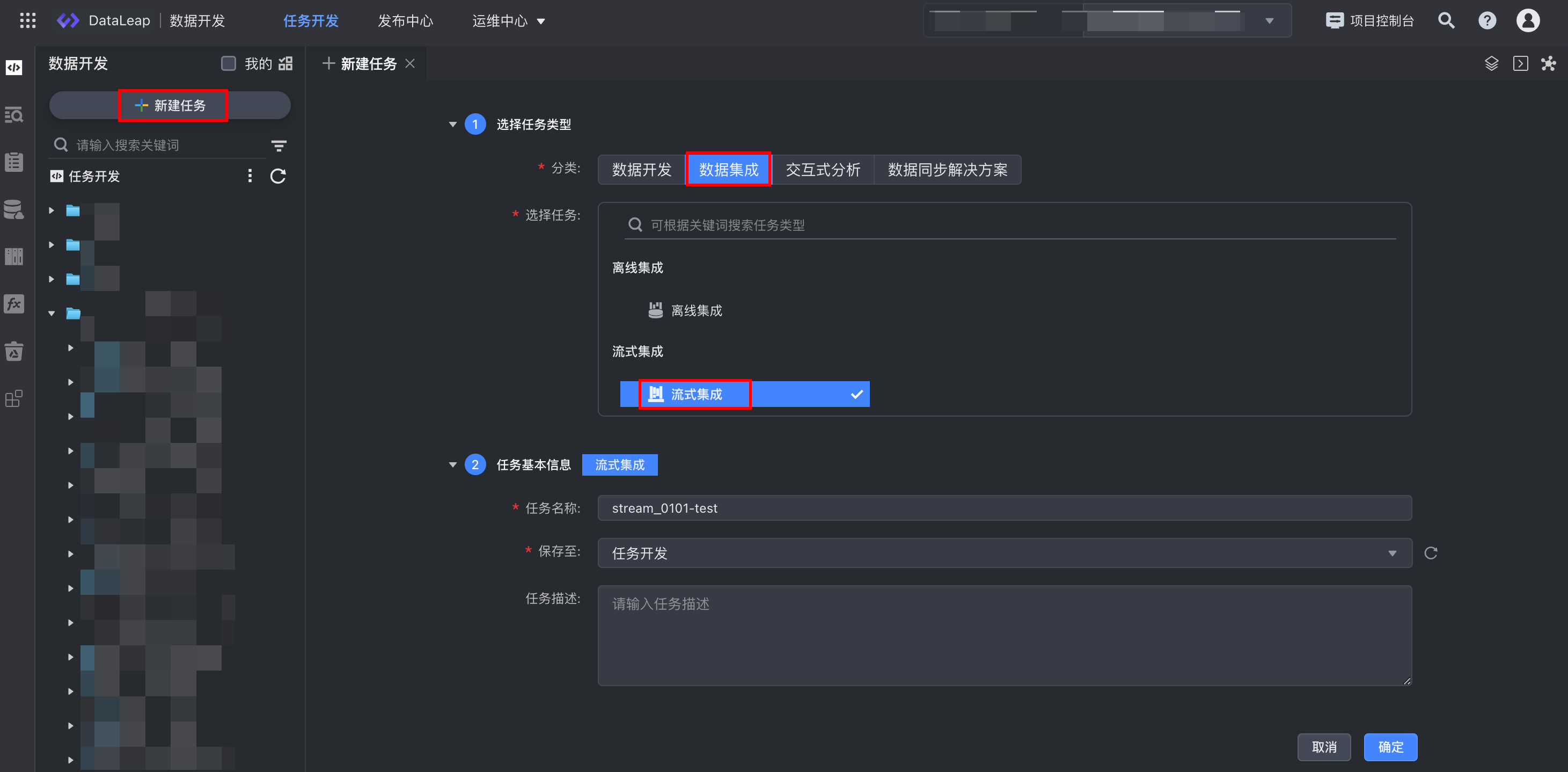
Task: Click the 取消 button
Action: [x=1324, y=747]
